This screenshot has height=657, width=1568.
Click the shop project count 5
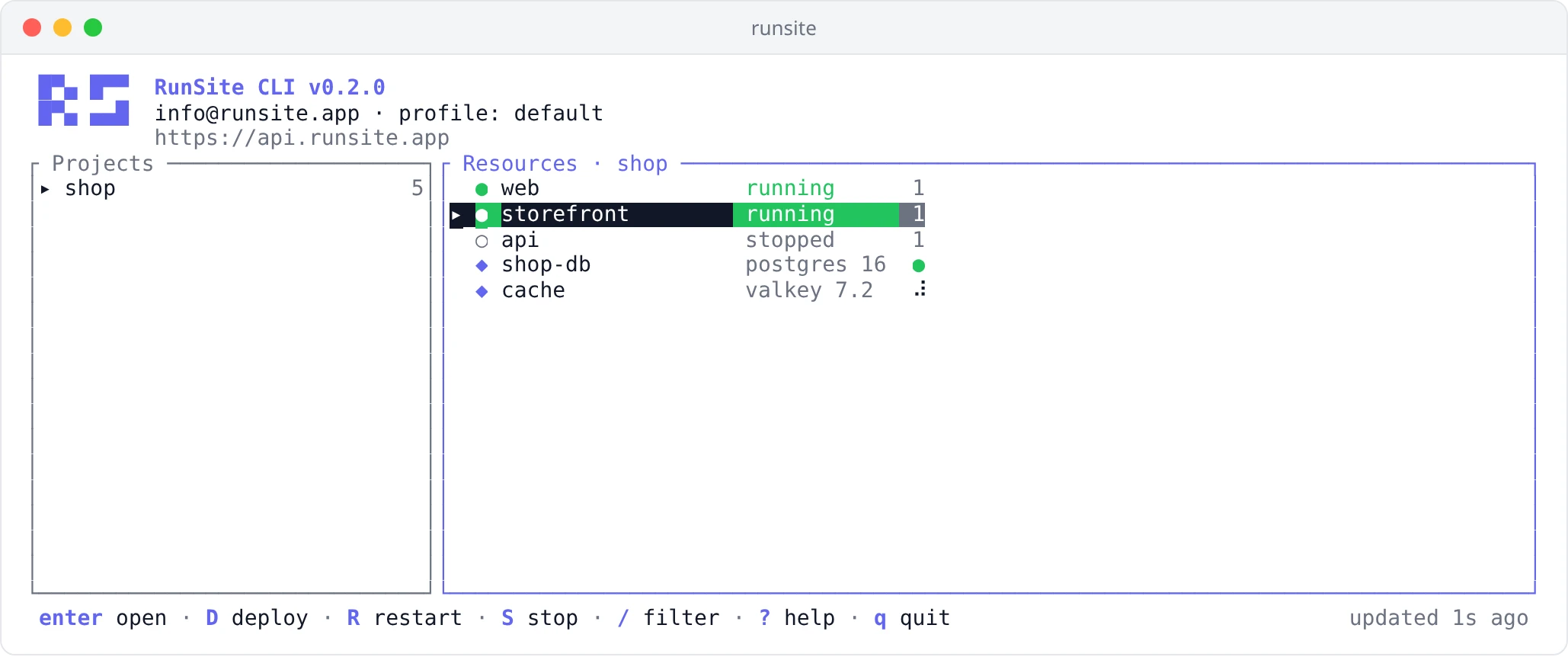[x=417, y=188]
